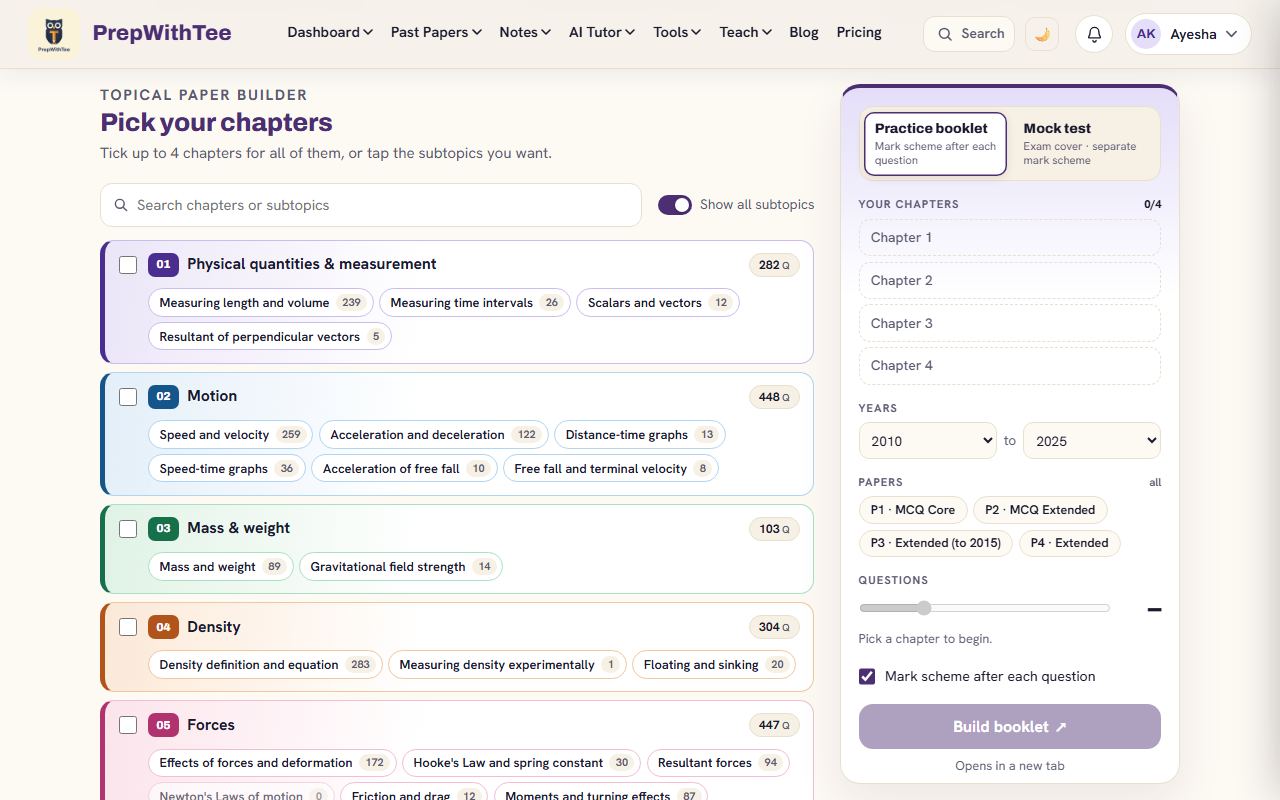Open the Pricing page
The height and width of the screenshot is (800, 1280).
coord(859,32)
